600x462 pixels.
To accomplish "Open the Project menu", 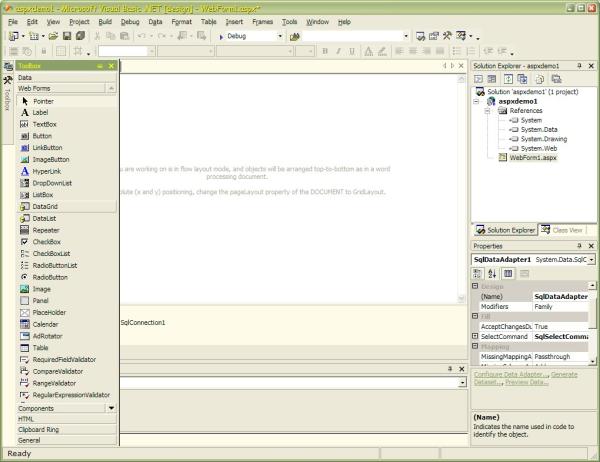I will [79, 22].
